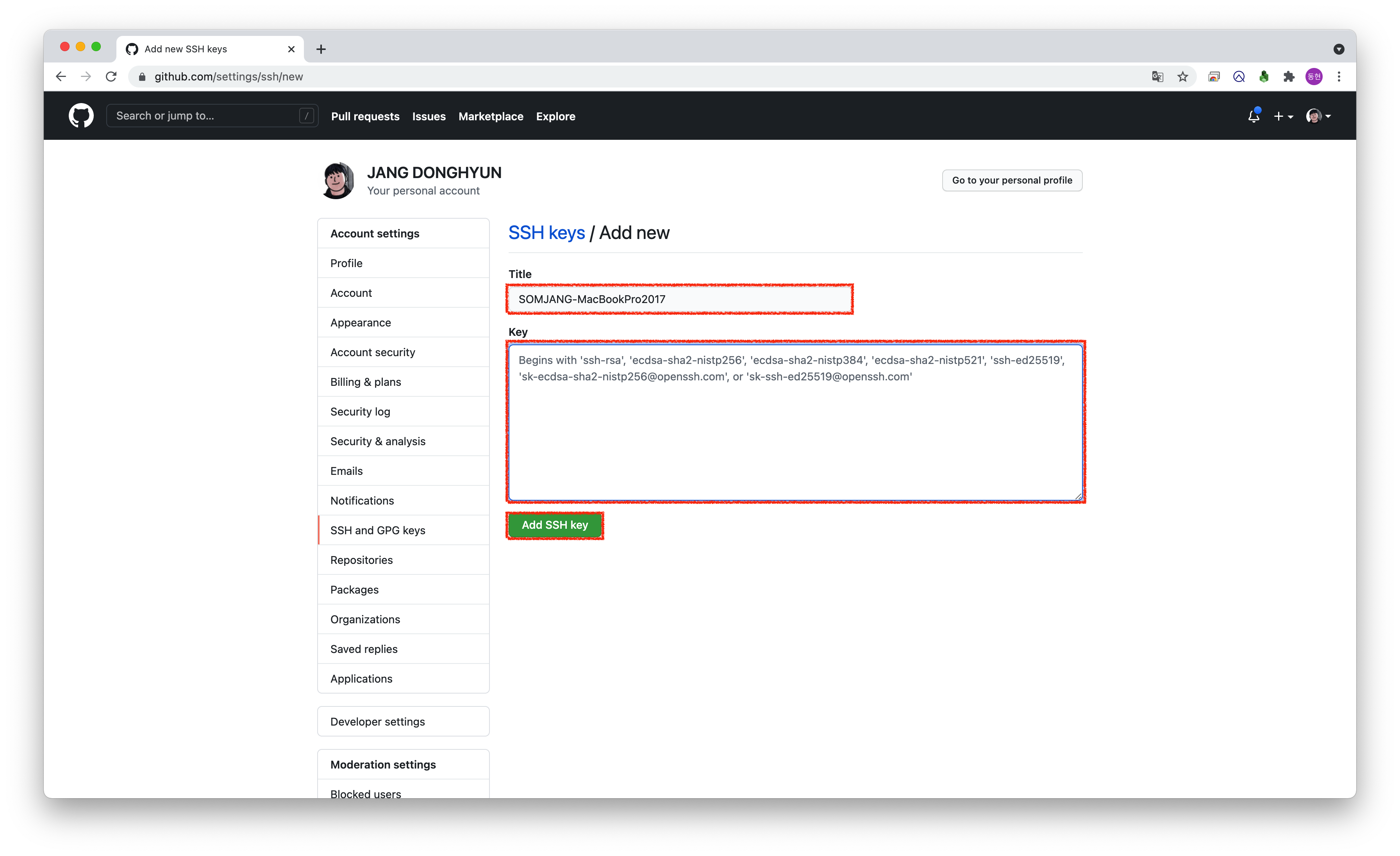1400x856 pixels.
Task: Open Appearance settings
Action: [x=404, y=322]
